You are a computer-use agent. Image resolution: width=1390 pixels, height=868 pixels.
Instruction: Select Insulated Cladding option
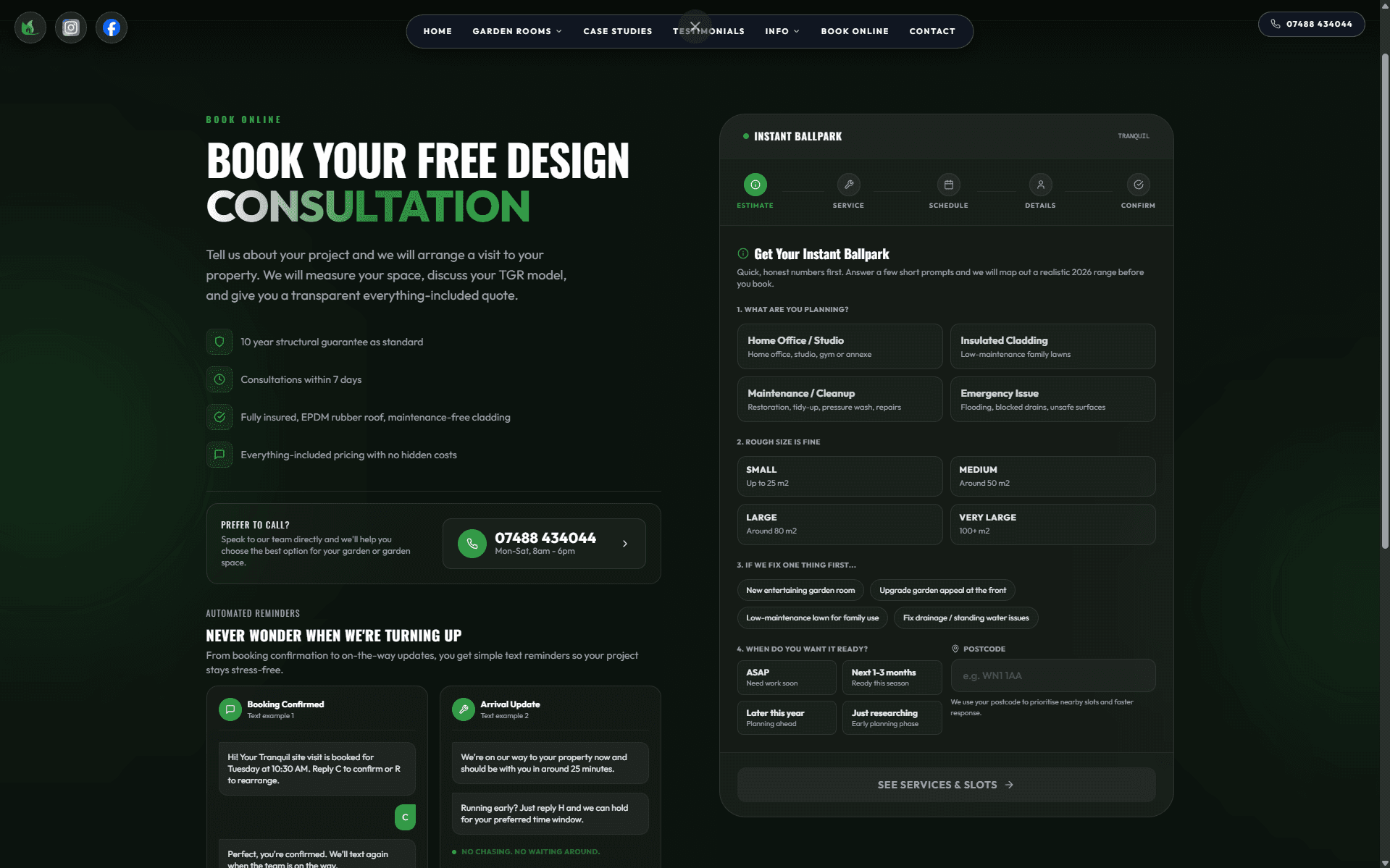[x=1052, y=347]
